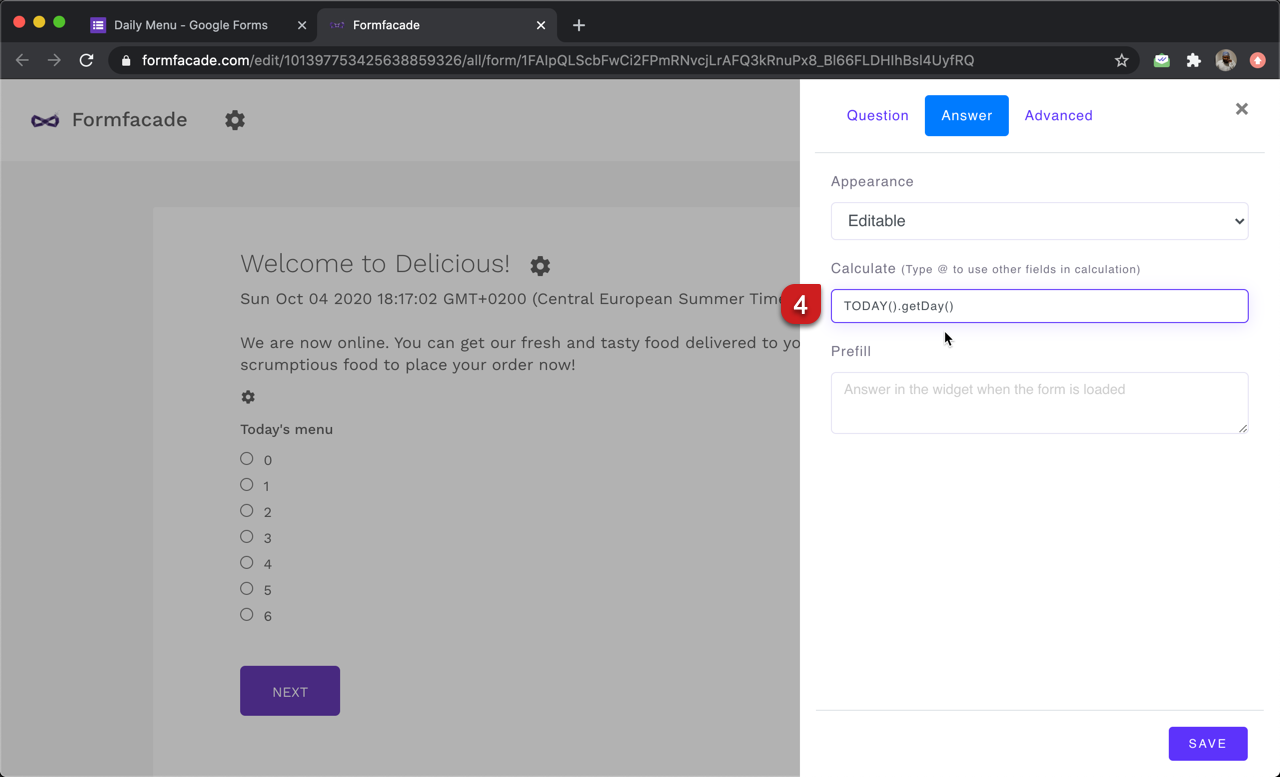
Task: Click small gear above Today's menu
Action: coord(248,397)
